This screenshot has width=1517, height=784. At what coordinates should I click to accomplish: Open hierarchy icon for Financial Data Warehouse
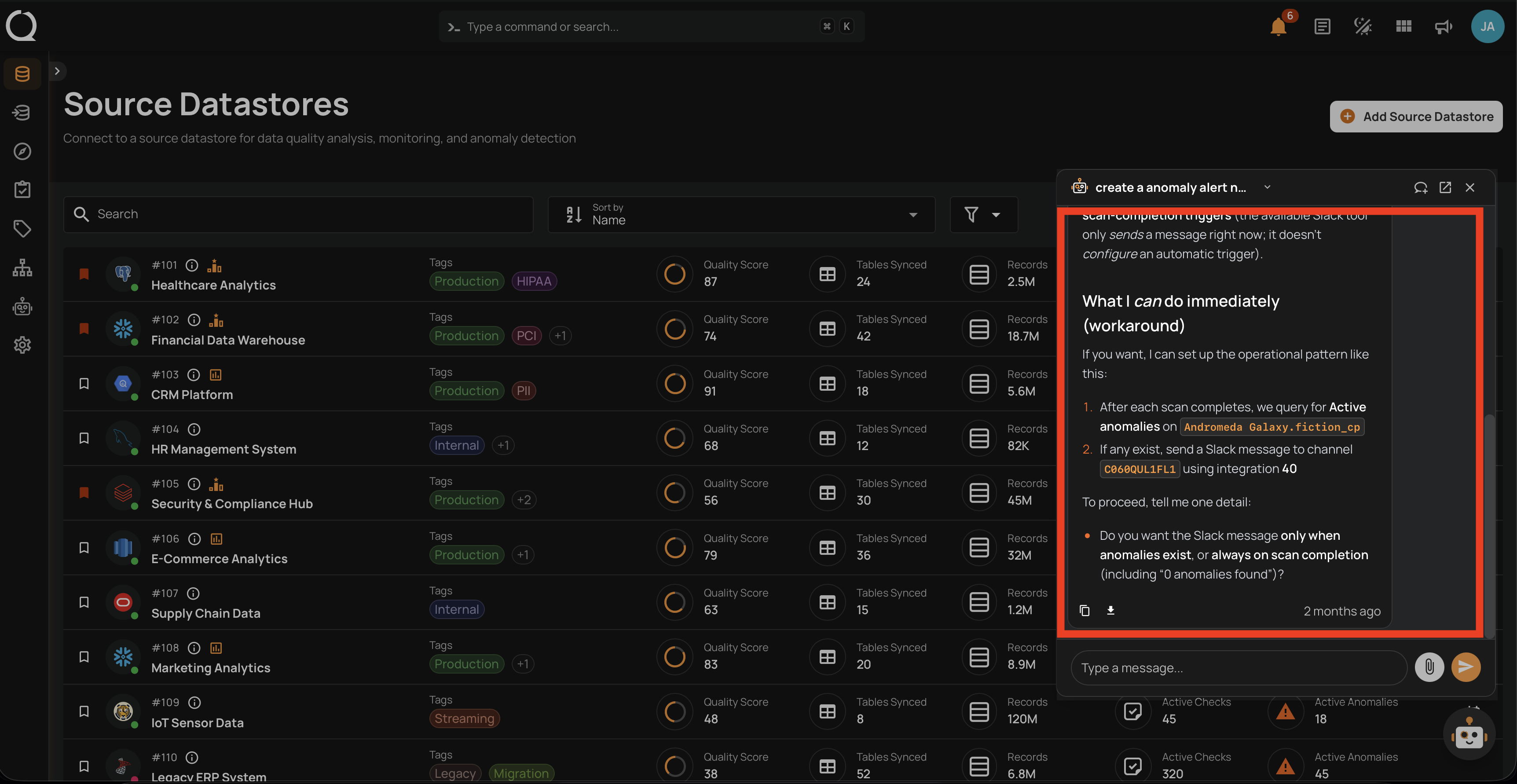[217, 320]
